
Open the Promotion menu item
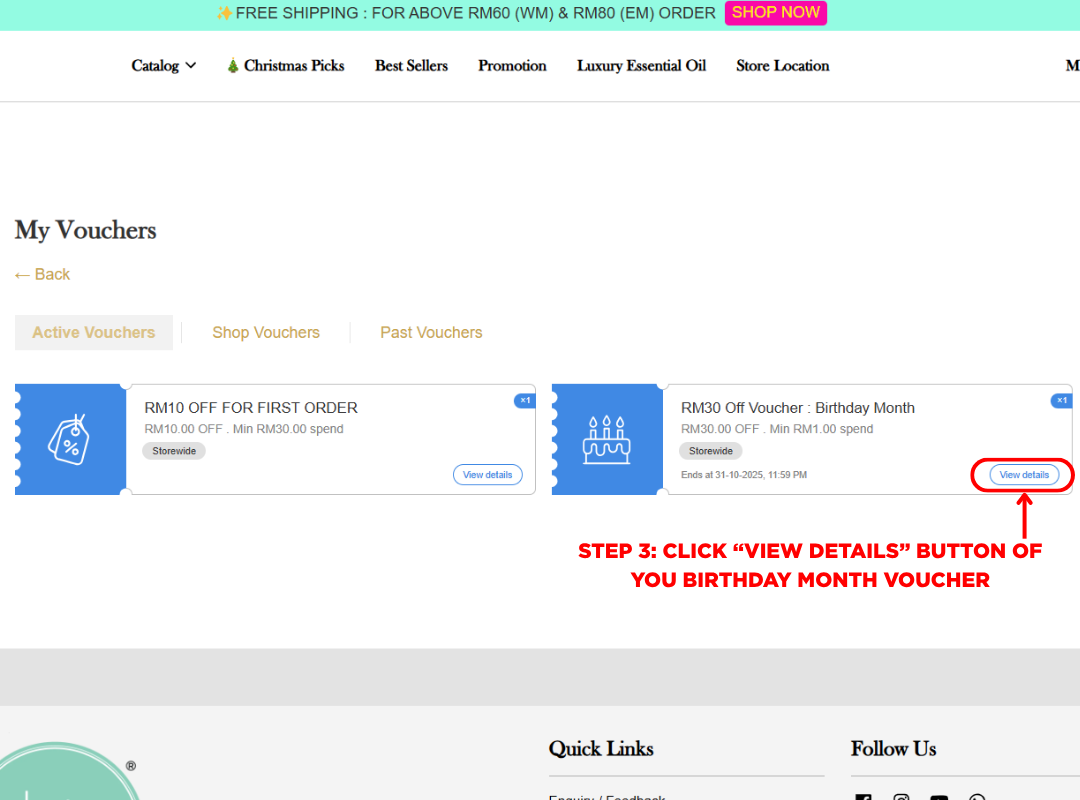[512, 66]
